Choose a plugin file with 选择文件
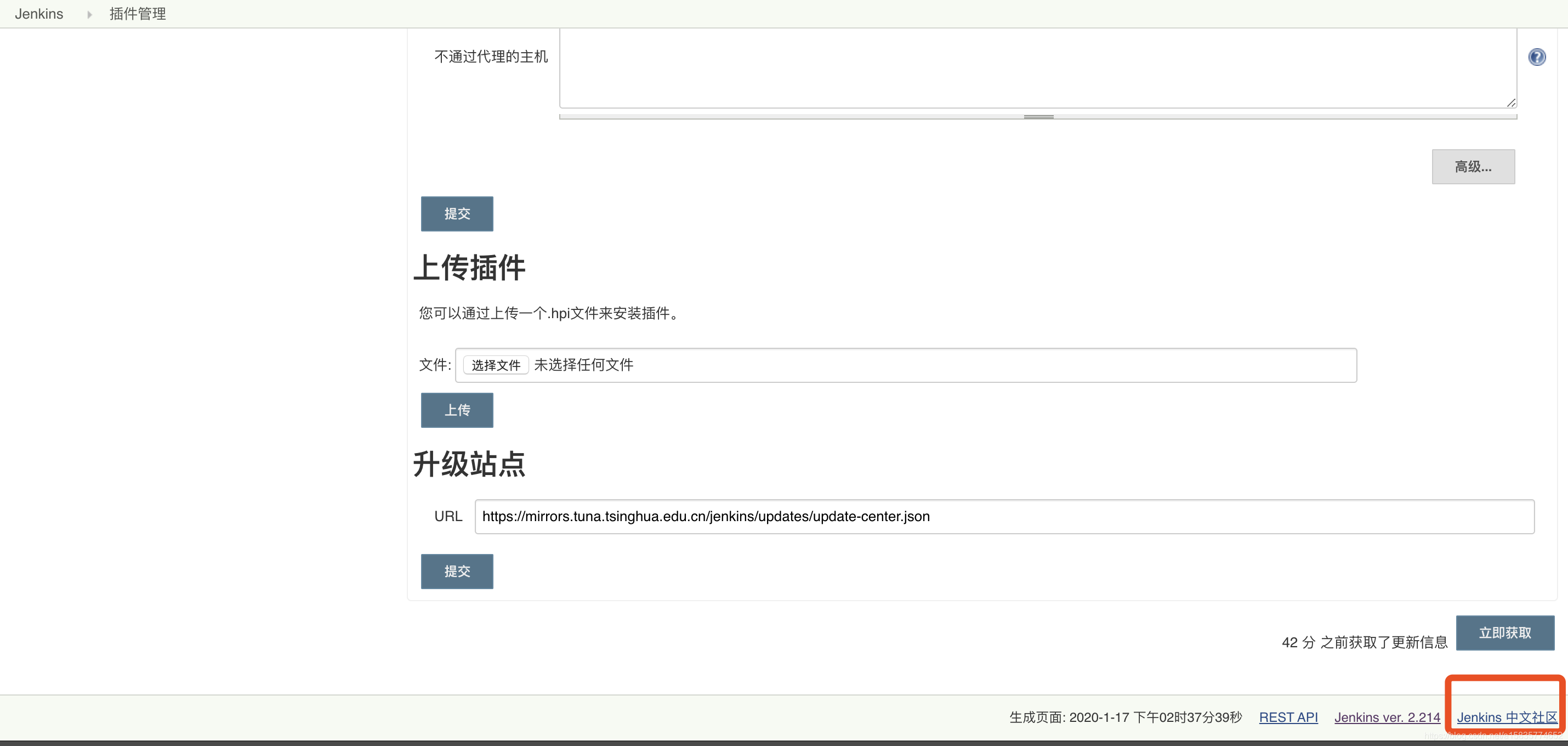This screenshot has width=1568, height=746. click(496, 365)
